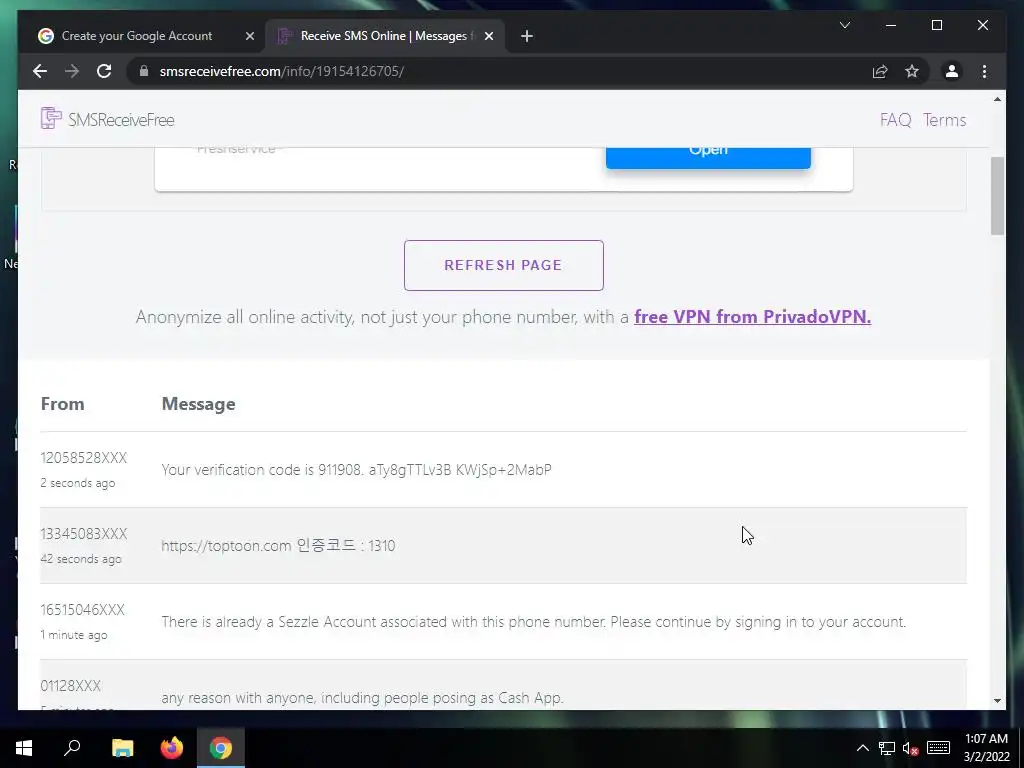Select sender 16515046XXX

pyautogui.click(x=82, y=610)
